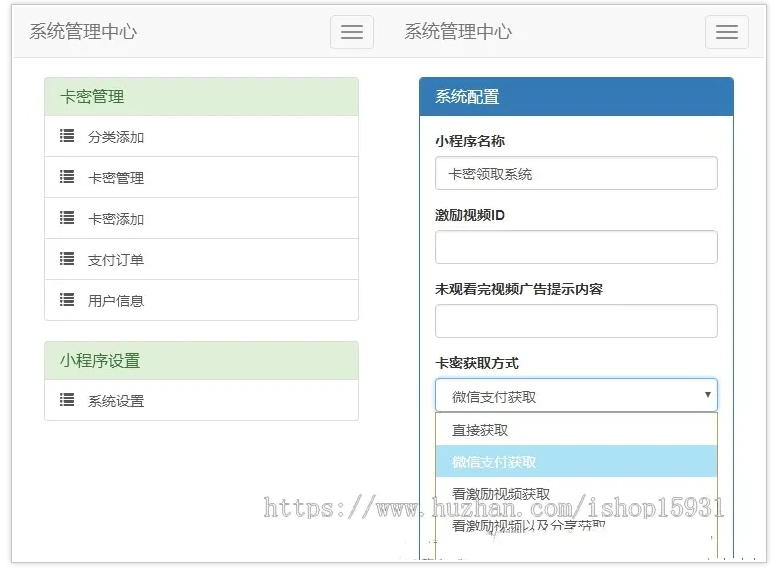This screenshot has height=571, width=776.
Task: Open the left hamburger navigation menu
Action: [x=352, y=32]
